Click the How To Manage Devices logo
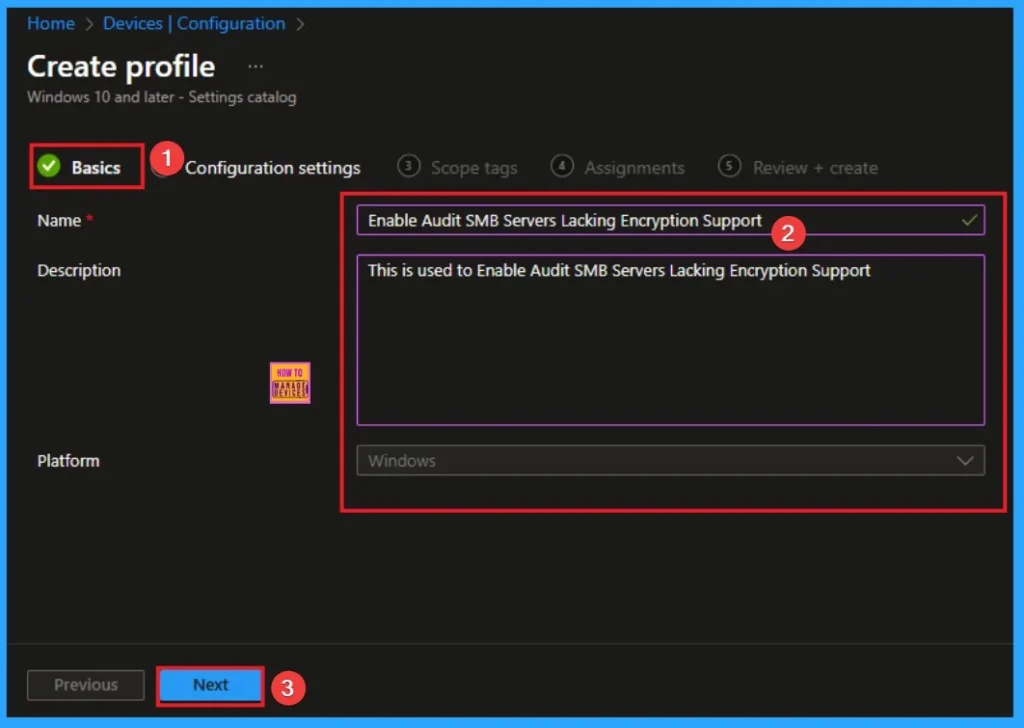 pyautogui.click(x=290, y=383)
